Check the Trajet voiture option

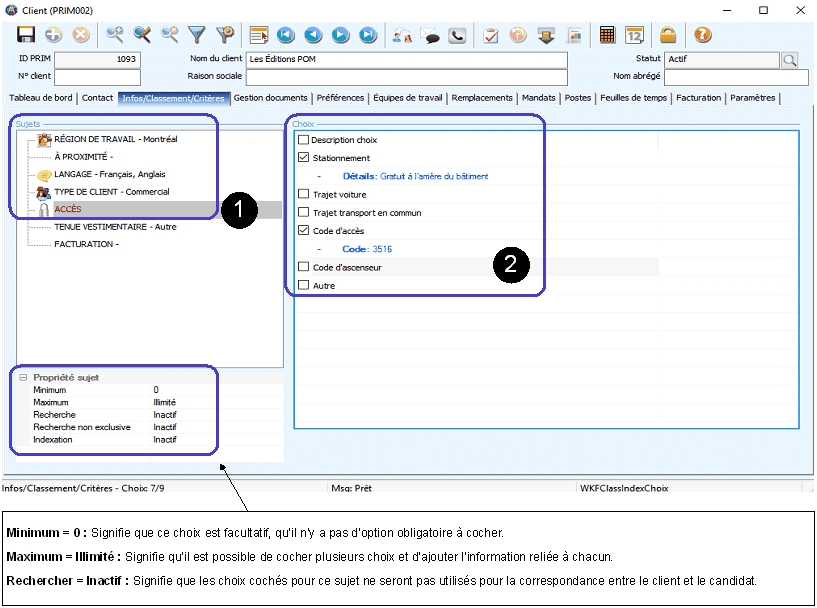(x=304, y=194)
